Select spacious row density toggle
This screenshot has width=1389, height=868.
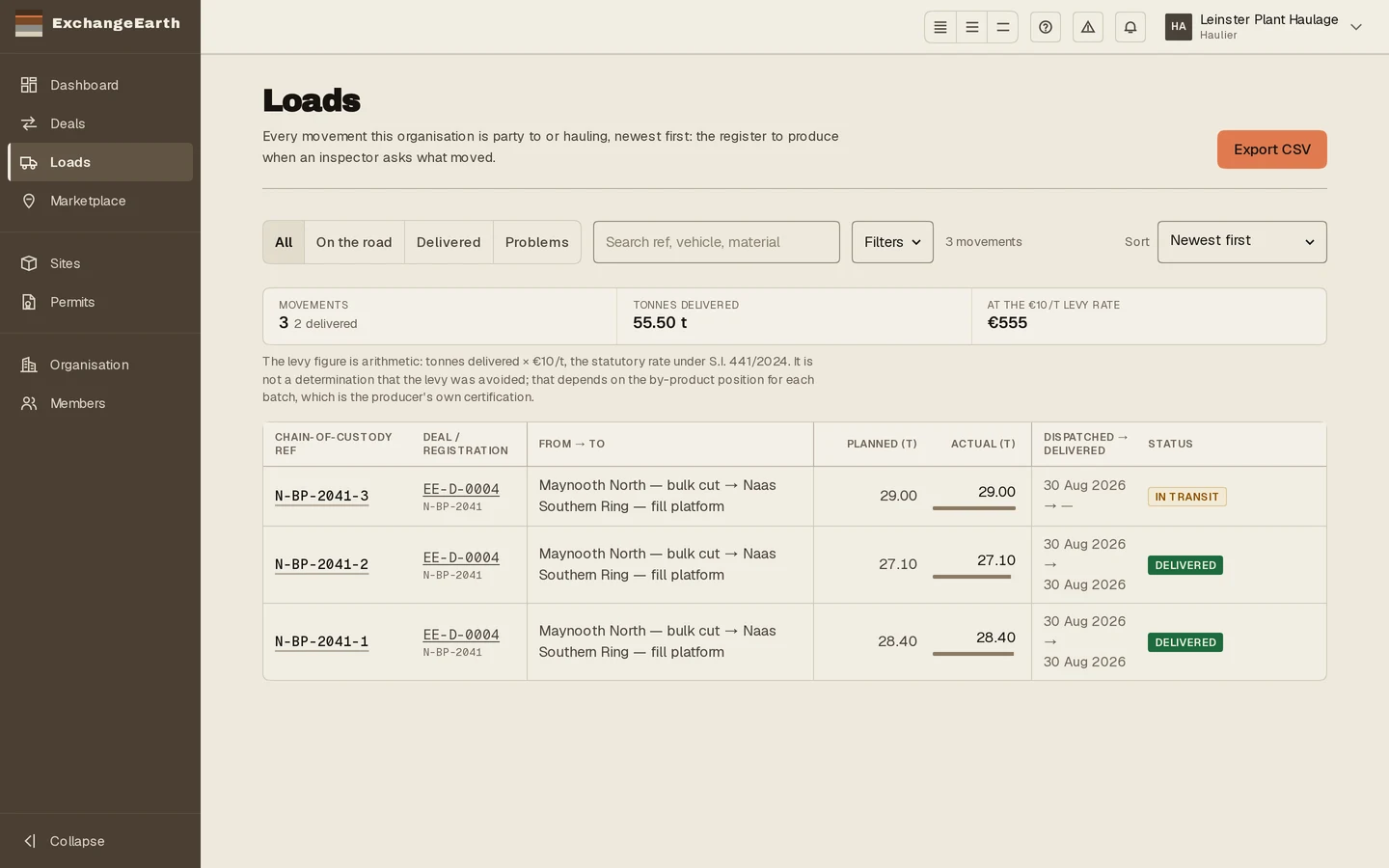coord(1002,27)
